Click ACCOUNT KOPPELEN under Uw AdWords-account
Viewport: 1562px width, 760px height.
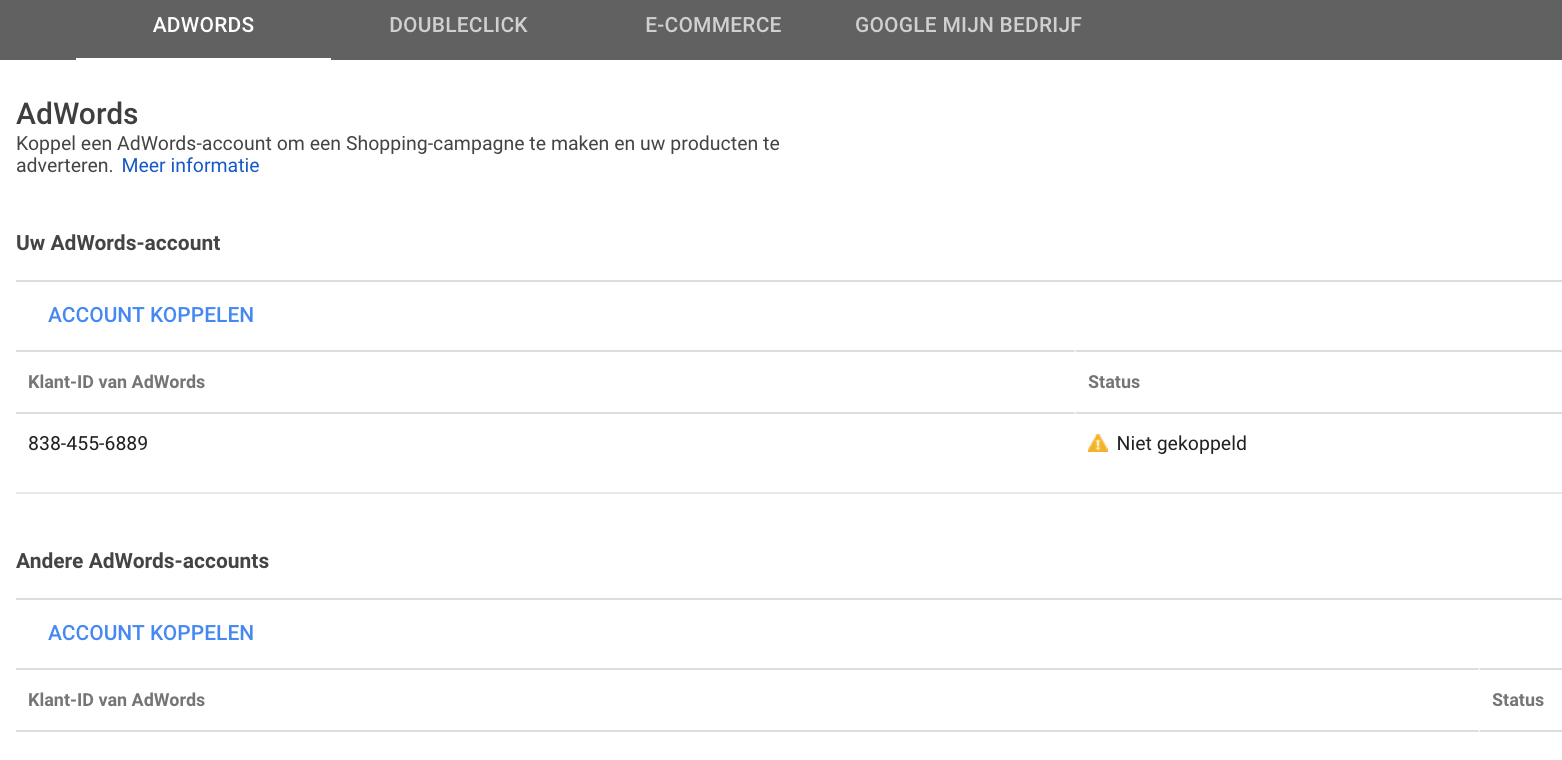(151, 314)
